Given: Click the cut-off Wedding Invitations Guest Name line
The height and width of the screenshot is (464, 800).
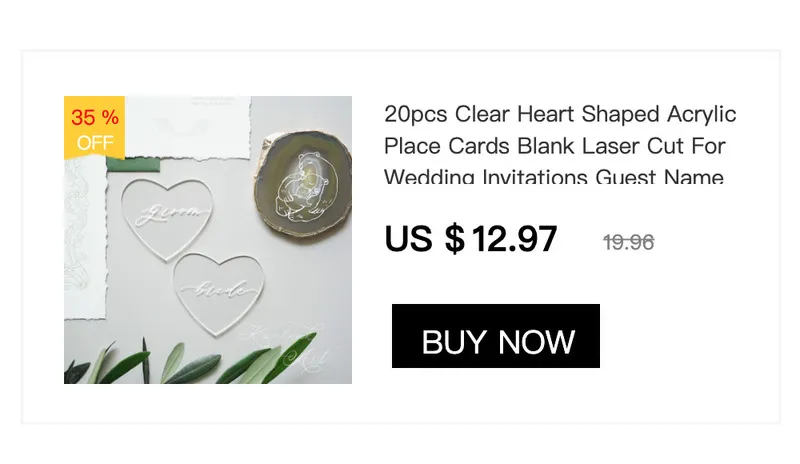Looking at the screenshot, I should [554, 177].
